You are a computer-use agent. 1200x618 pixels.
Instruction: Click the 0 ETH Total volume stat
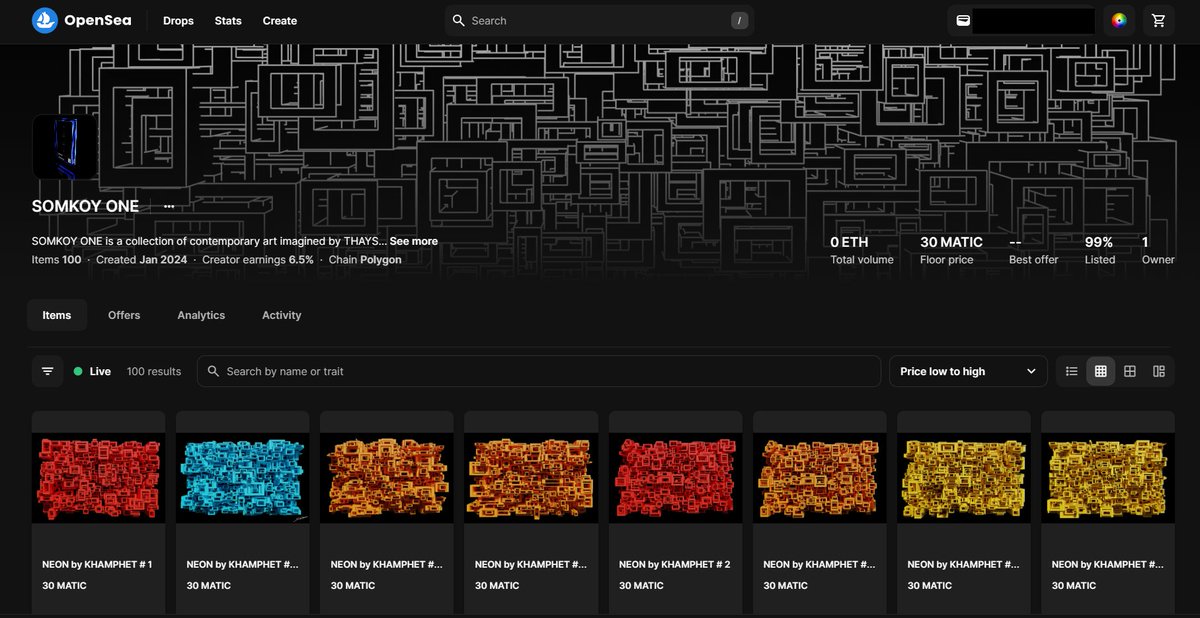(x=861, y=250)
